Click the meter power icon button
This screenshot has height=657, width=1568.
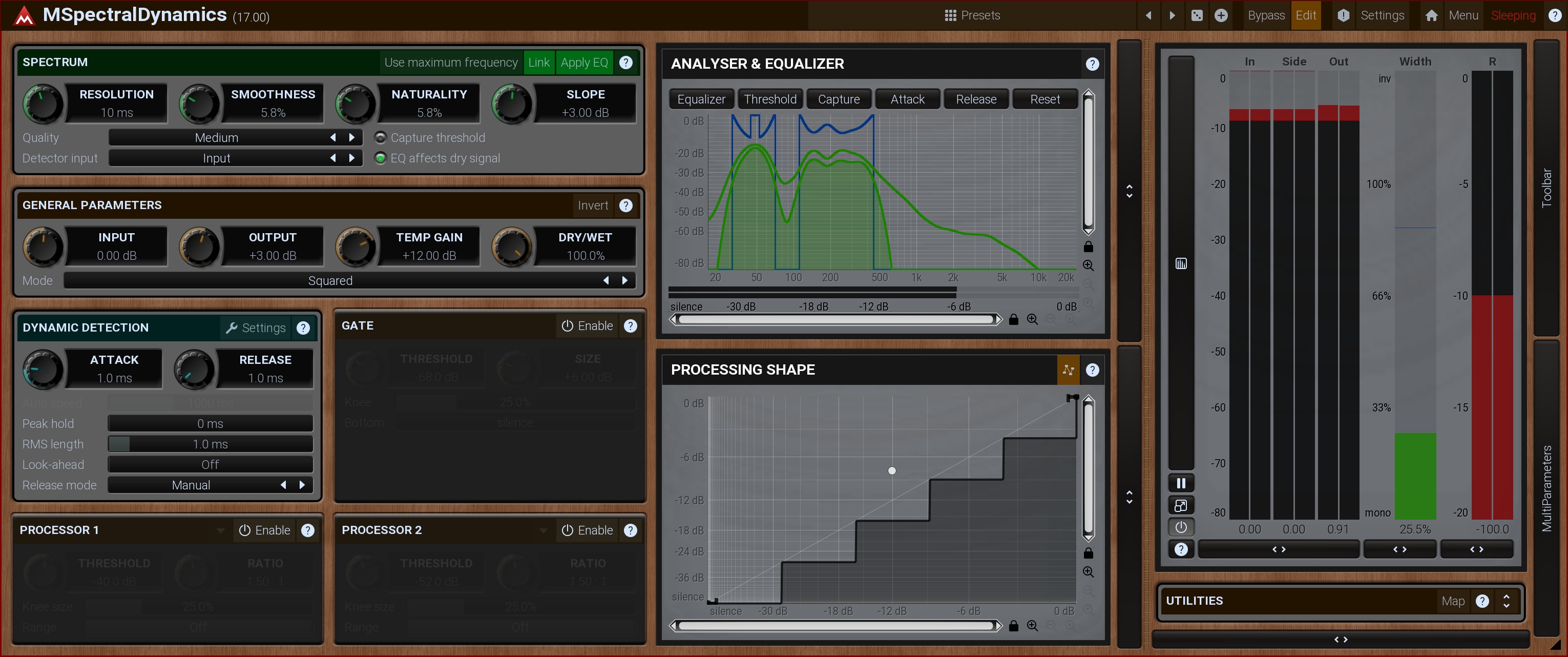[x=1181, y=527]
